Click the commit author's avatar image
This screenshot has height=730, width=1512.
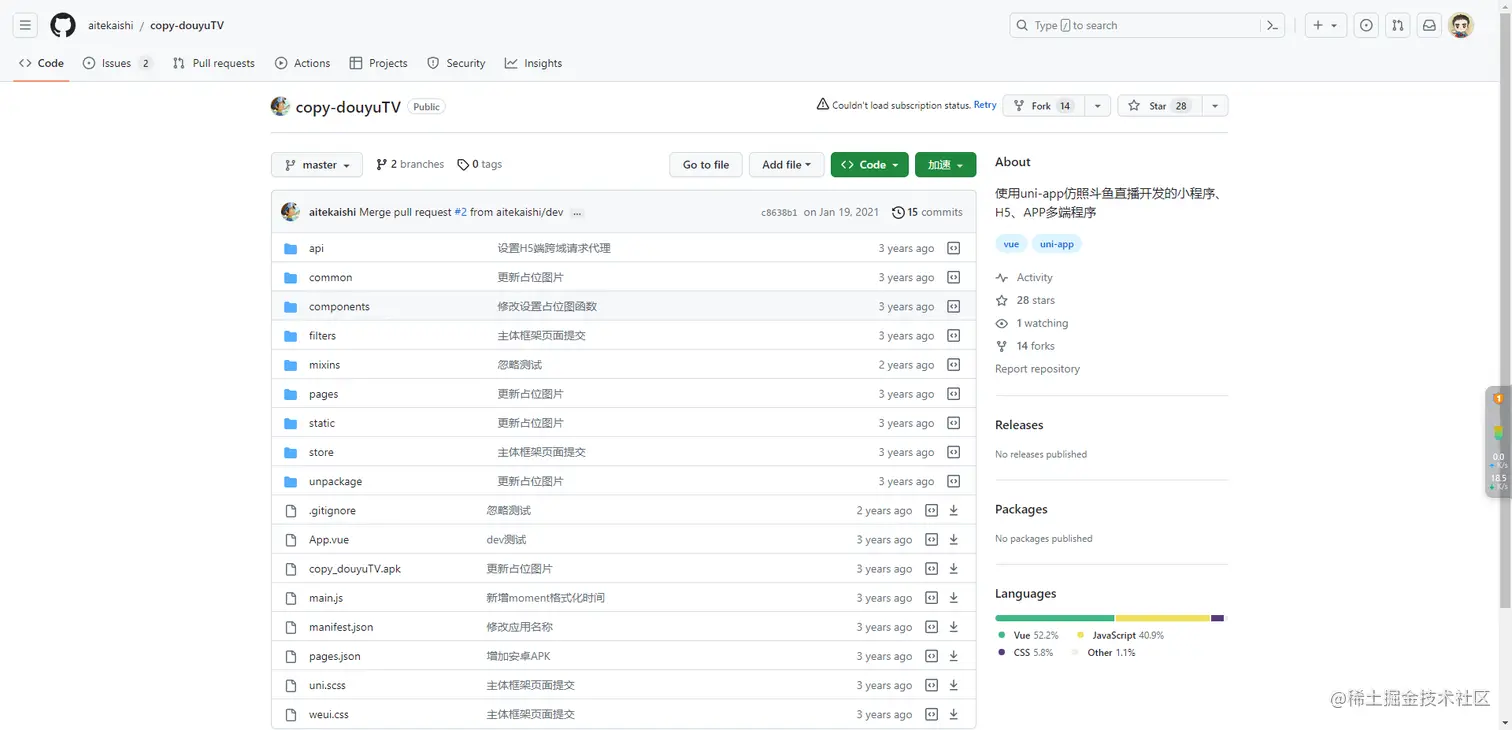pos(291,212)
